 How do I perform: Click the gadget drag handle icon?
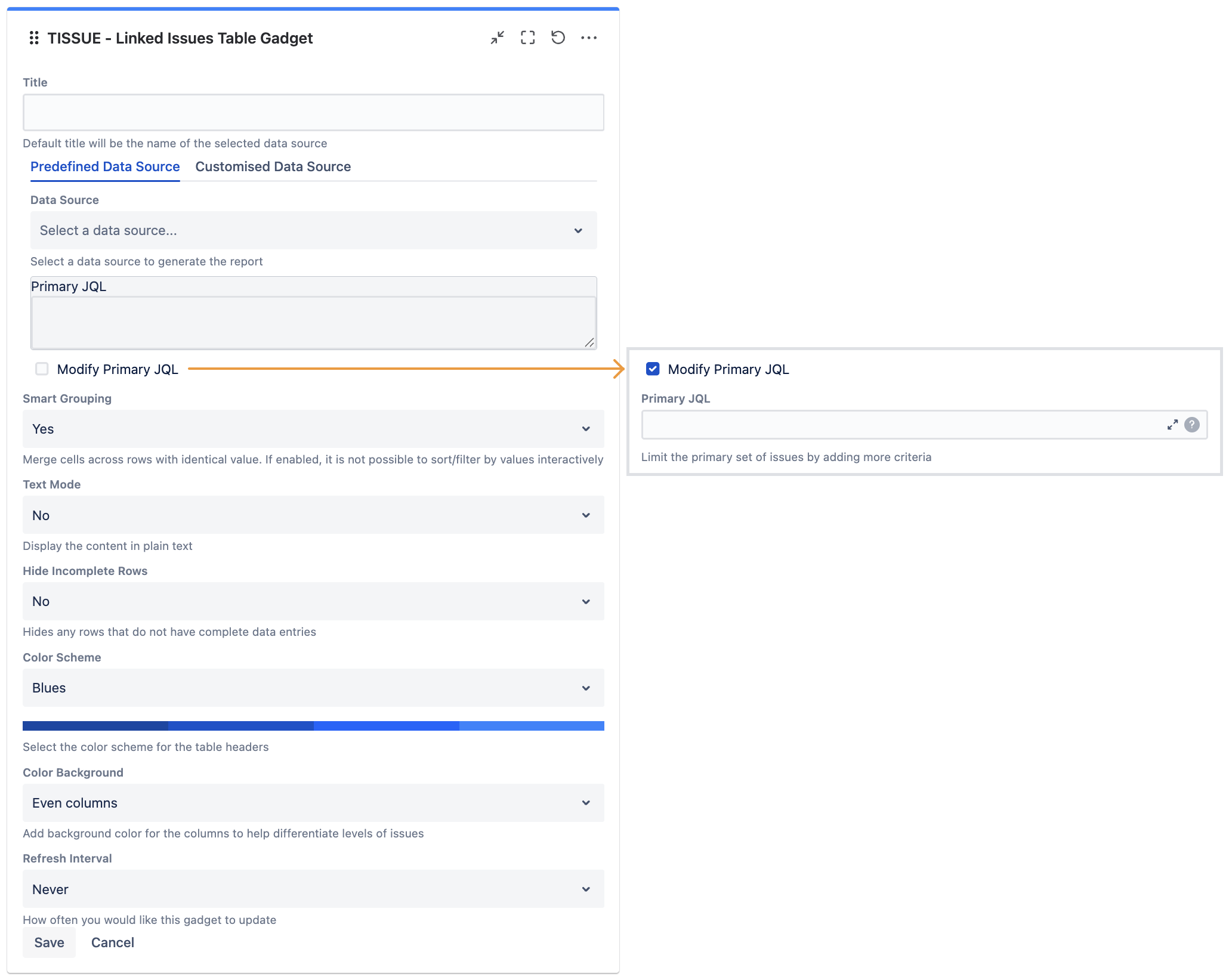click(x=34, y=38)
